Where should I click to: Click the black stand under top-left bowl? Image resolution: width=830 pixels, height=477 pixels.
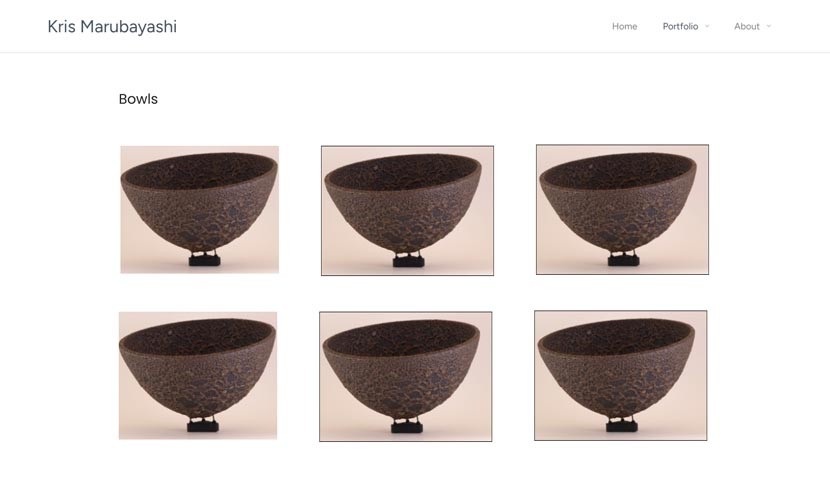click(204, 259)
